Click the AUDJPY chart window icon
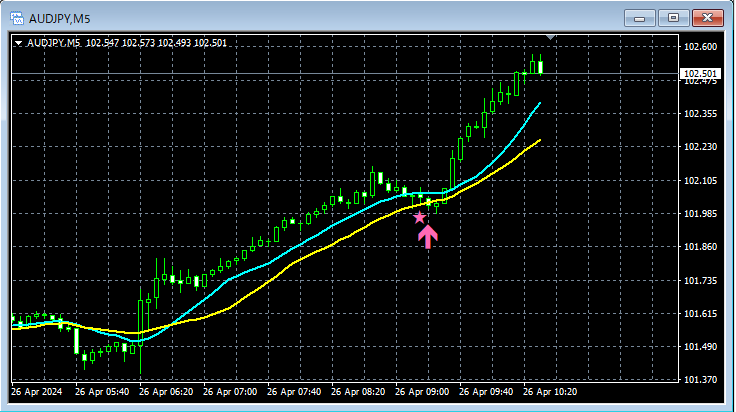Screen dimensions: 736x412 pyautogui.click(x=17, y=18)
